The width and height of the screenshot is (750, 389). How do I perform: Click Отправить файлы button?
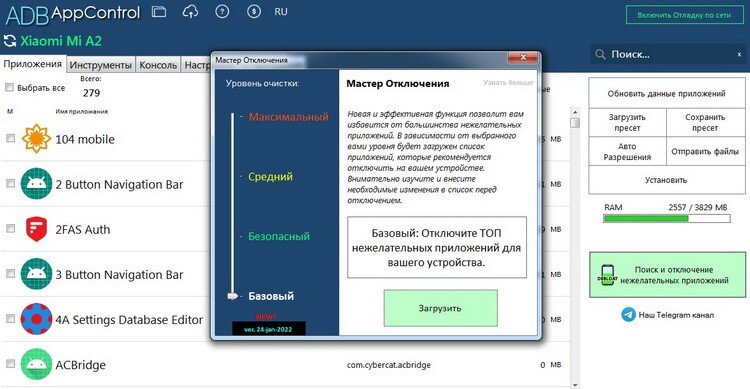(x=706, y=152)
